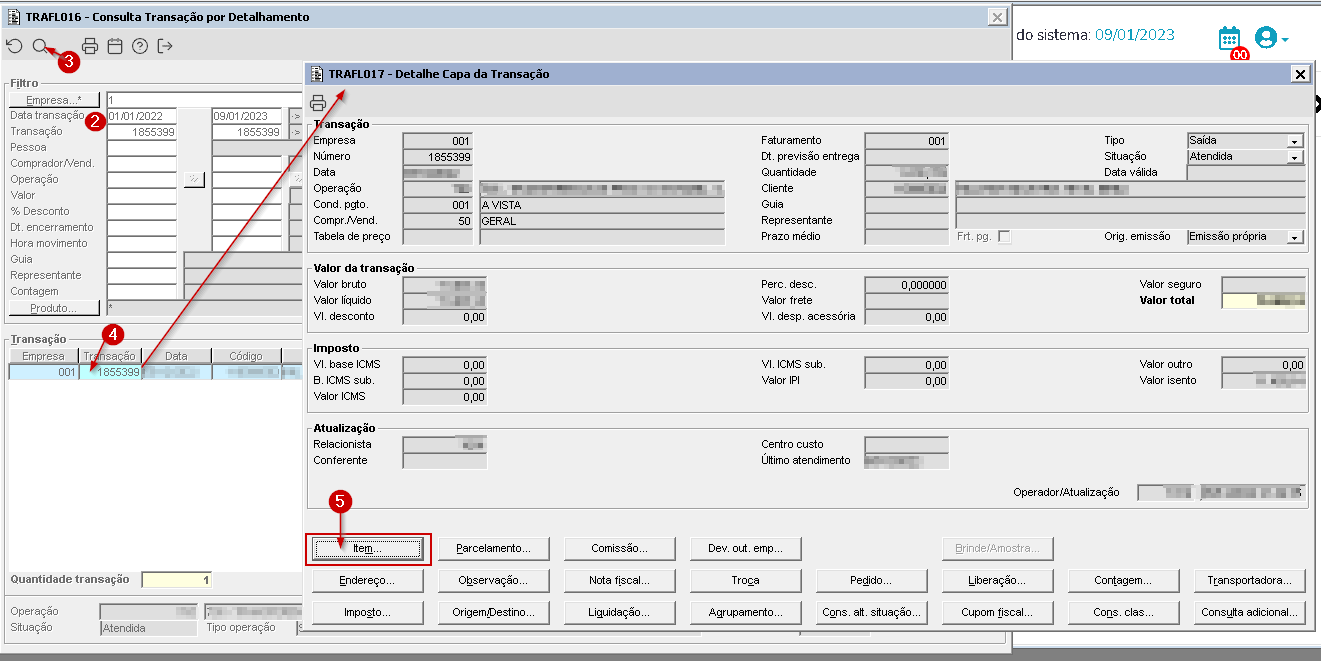Viewport: 1321px width, 661px height.
Task: Click the arrow button after Data transação end date
Action: [x=295, y=116]
